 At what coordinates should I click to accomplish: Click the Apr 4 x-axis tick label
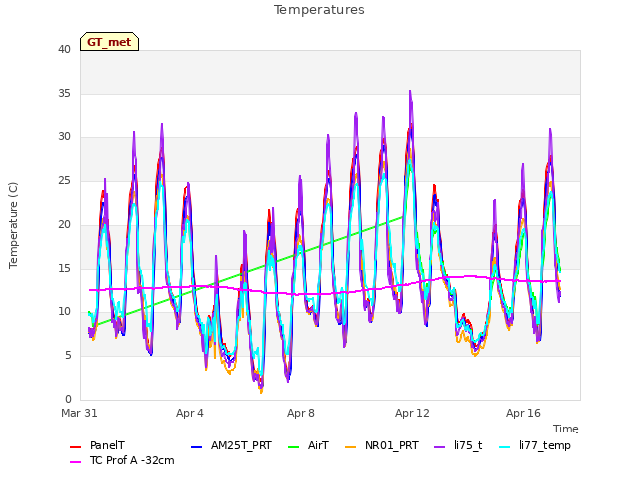pyautogui.click(x=190, y=413)
